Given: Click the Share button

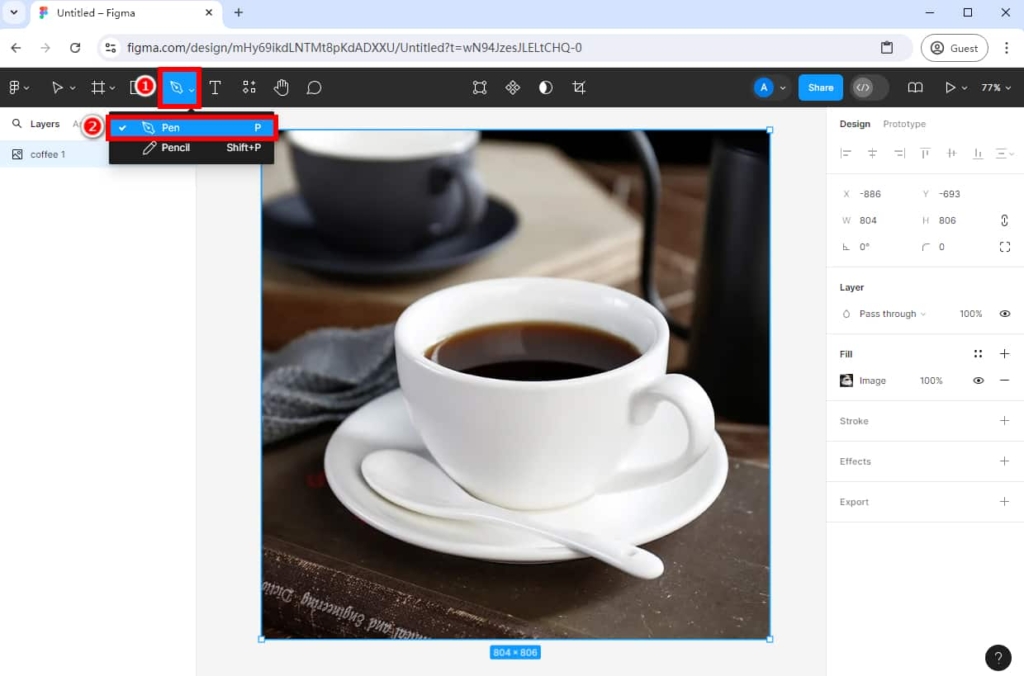Looking at the screenshot, I should click(820, 87).
